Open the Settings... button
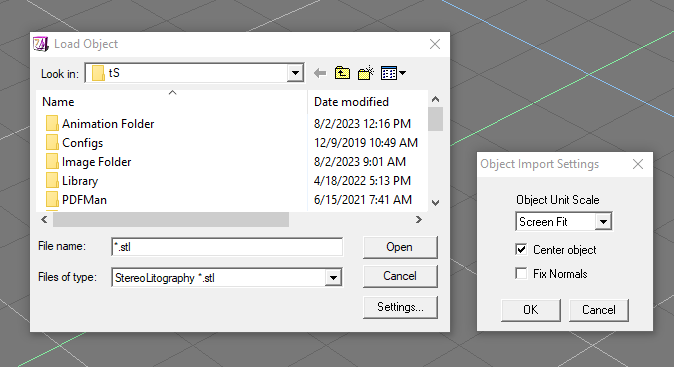The width and height of the screenshot is (674, 367). 400,307
